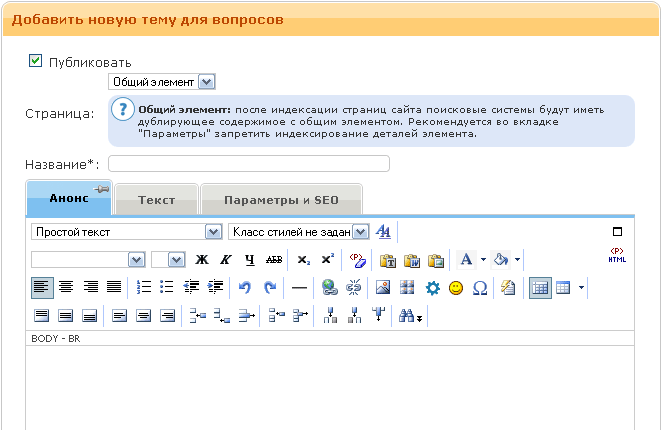Center align the text
Viewport: 662px width, 430px height.
66,288
